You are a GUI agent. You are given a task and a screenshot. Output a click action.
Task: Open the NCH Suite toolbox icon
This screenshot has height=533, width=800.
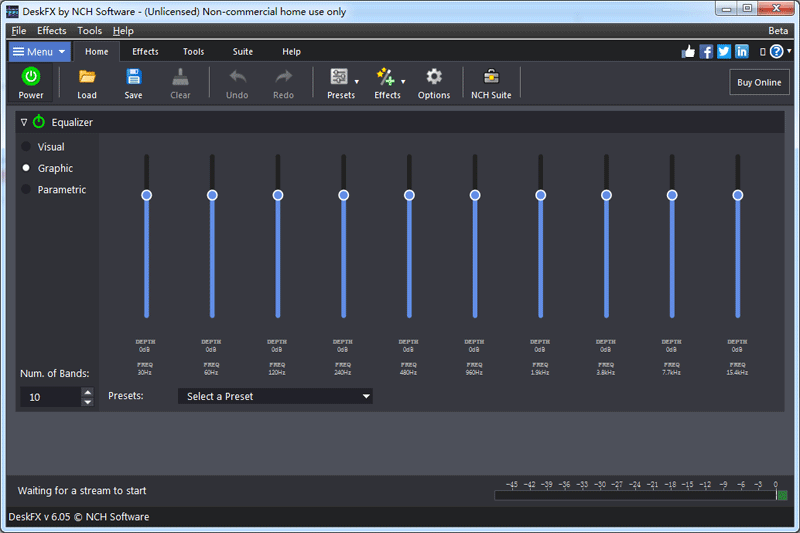(491, 84)
